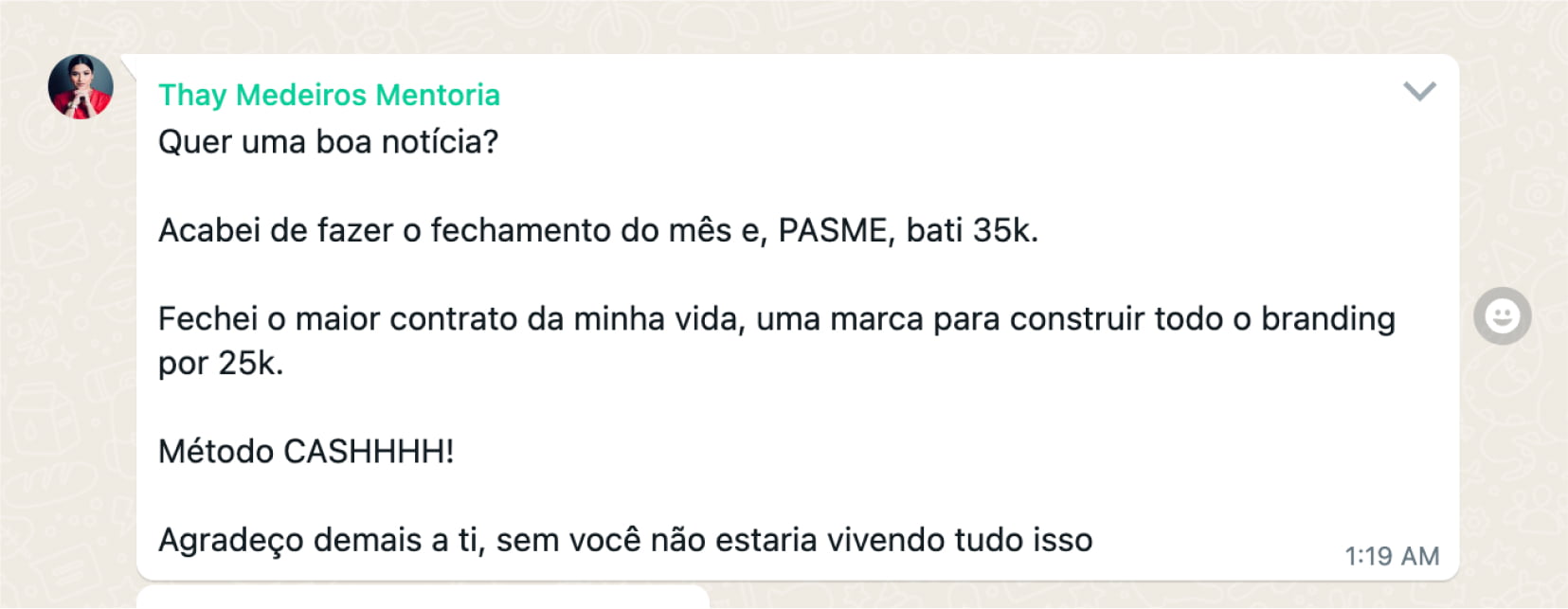Image resolution: width=1568 pixels, height=609 pixels.
Task: Click the line 'Quer uma boa notícia?'
Action: click(x=328, y=142)
